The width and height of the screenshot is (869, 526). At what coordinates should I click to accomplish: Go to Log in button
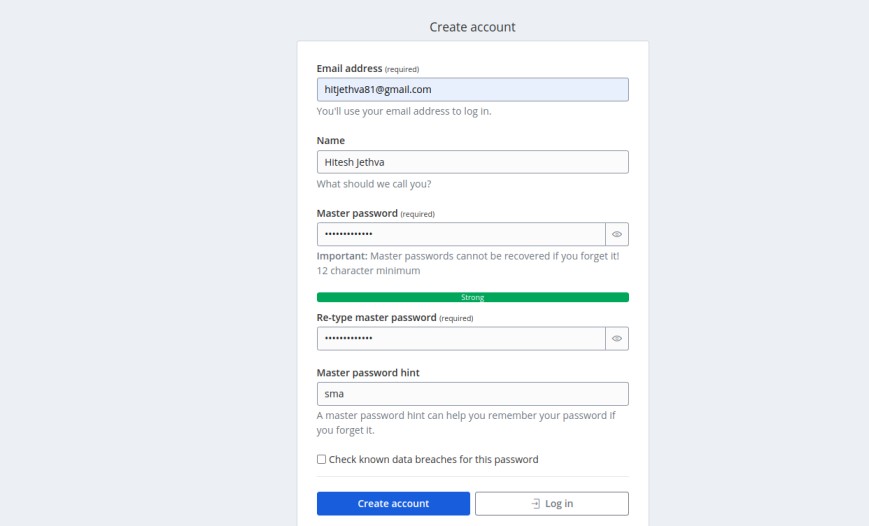pyautogui.click(x=552, y=503)
